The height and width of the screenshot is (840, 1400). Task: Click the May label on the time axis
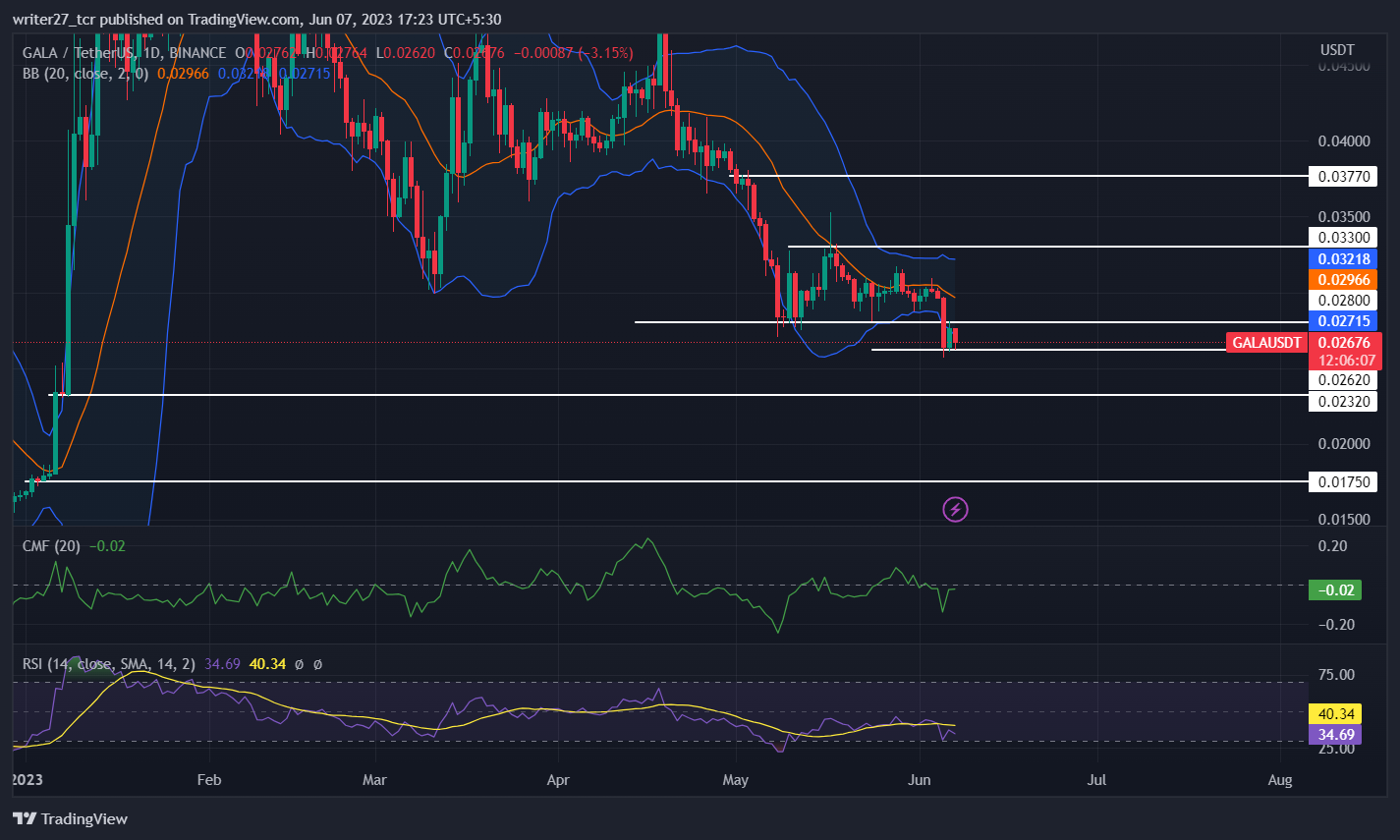coord(735,780)
